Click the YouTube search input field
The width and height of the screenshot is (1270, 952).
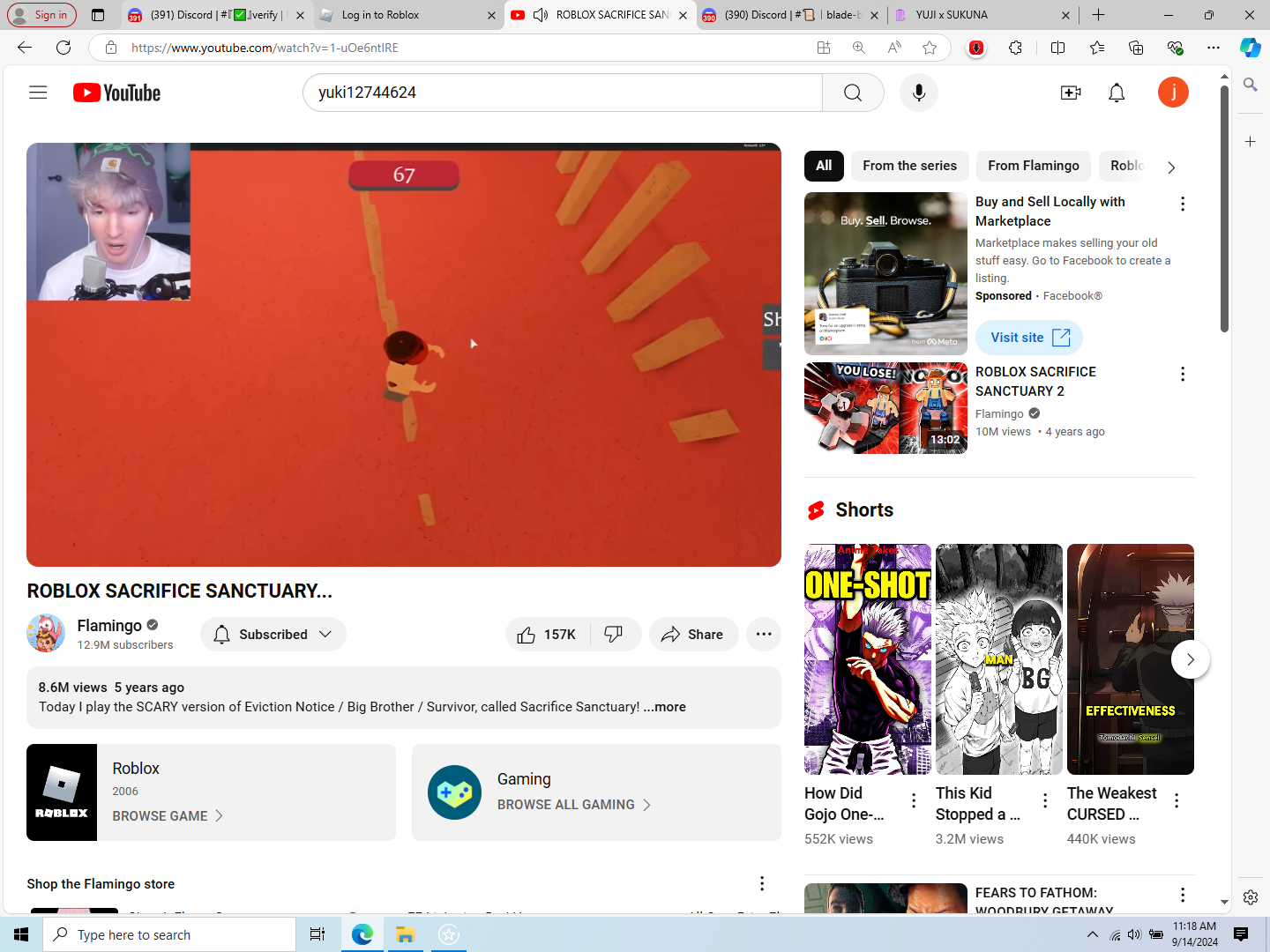point(563,93)
